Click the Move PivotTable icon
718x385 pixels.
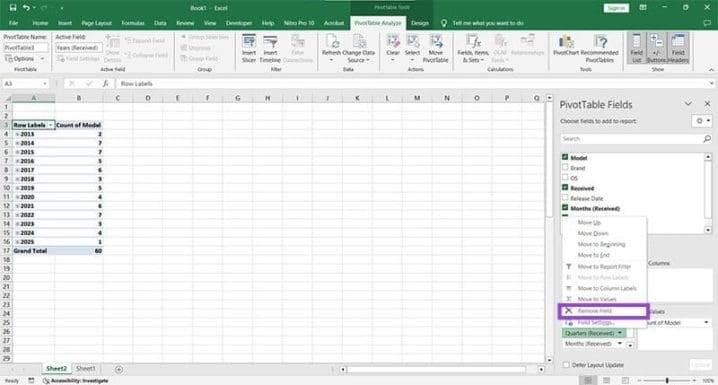[435, 42]
